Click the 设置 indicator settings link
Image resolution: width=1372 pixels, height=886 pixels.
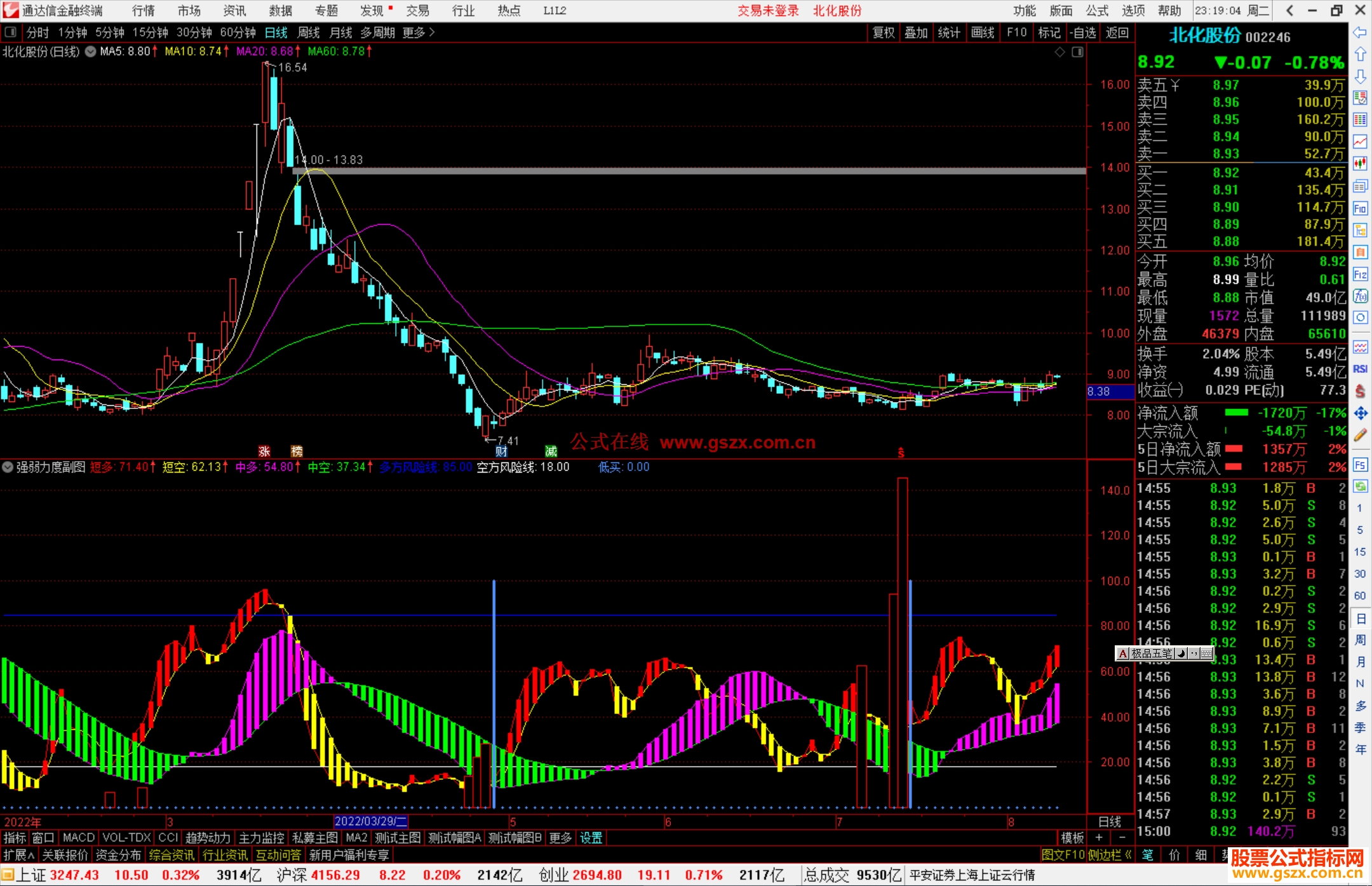[591, 838]
